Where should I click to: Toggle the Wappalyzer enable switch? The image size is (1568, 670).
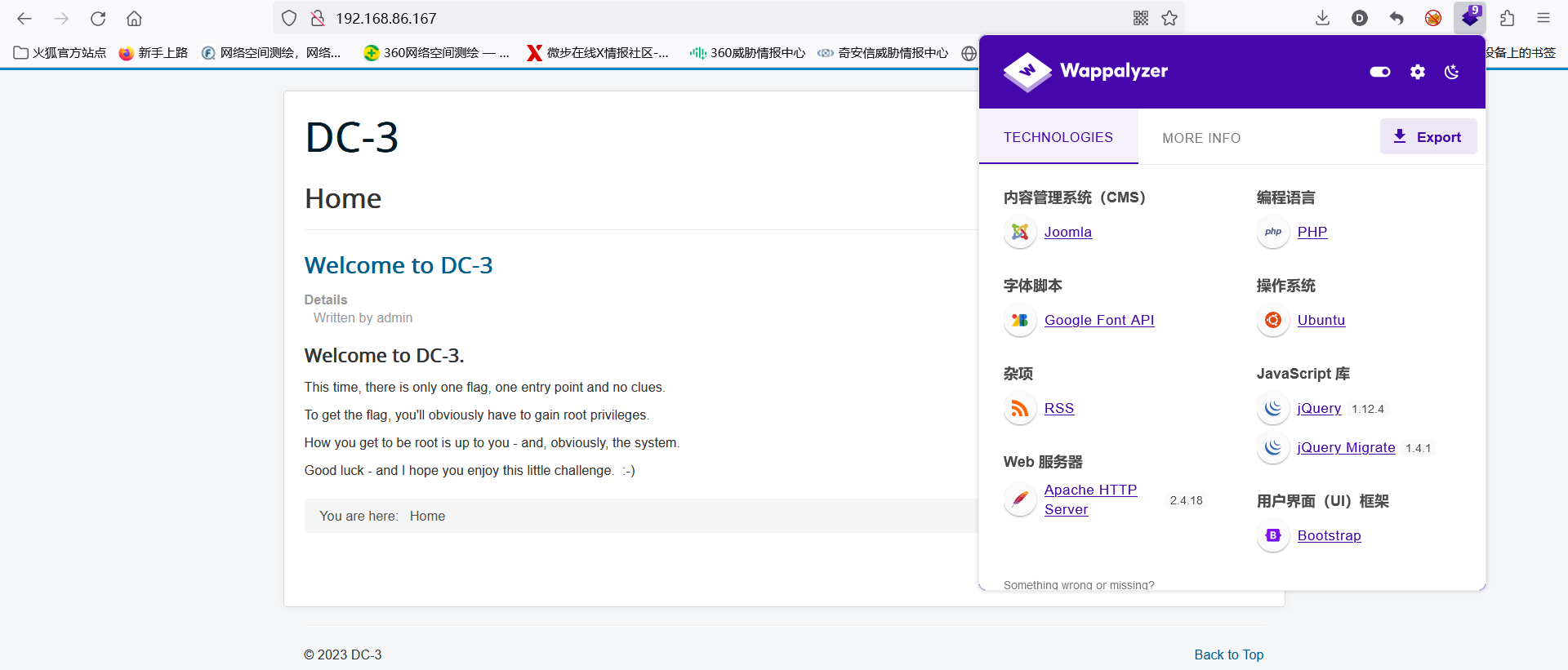1380,72
